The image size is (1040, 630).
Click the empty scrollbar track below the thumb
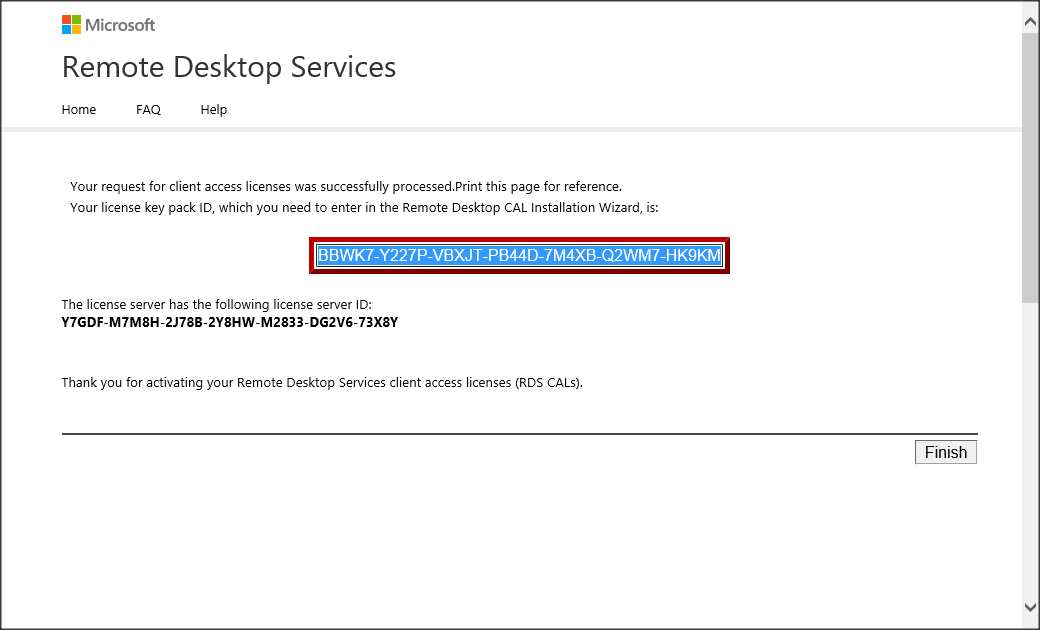pyautogui.click(x=1030, y=450)
